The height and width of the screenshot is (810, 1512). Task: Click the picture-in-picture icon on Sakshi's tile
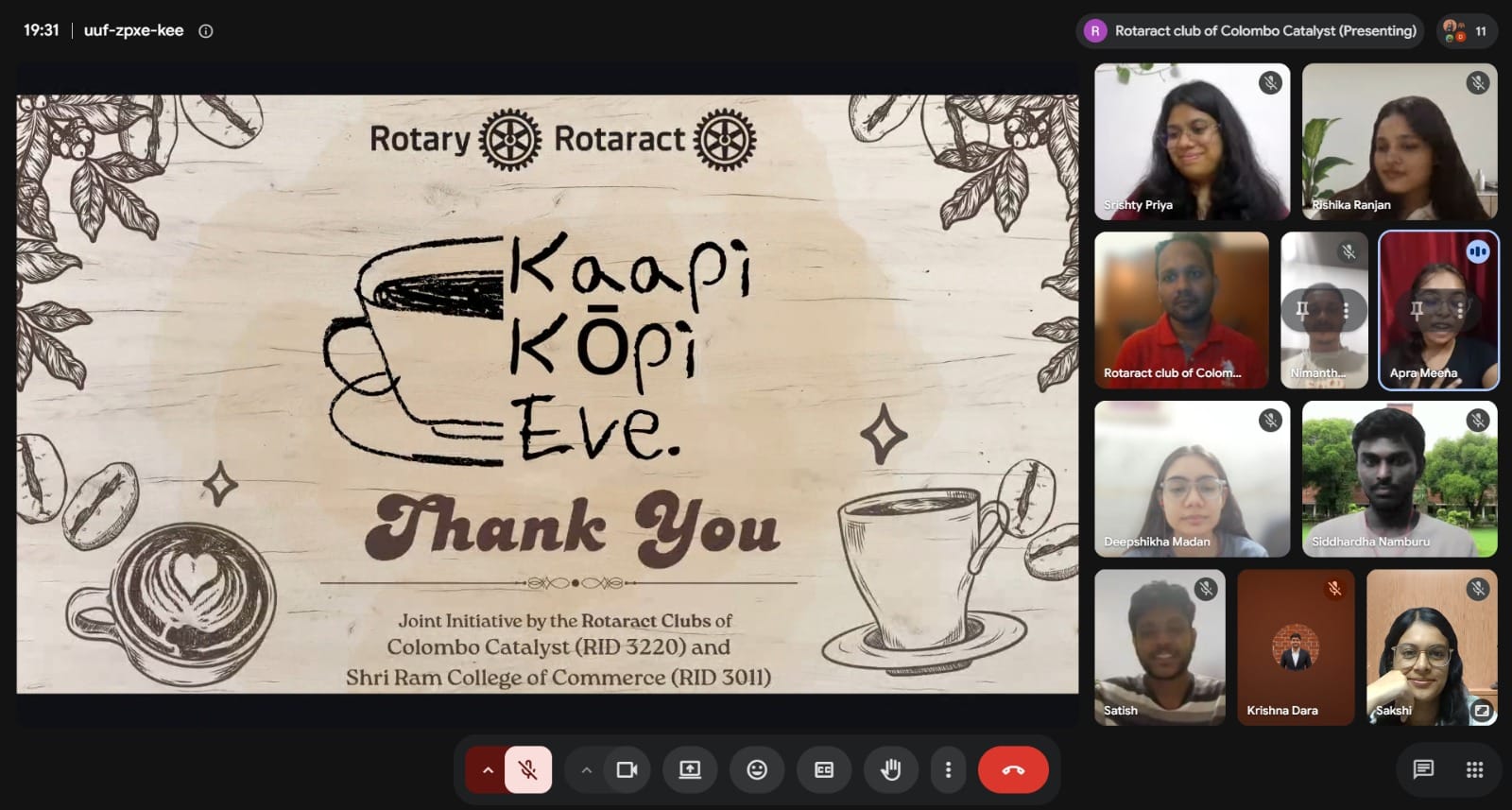pos(1482,710)
